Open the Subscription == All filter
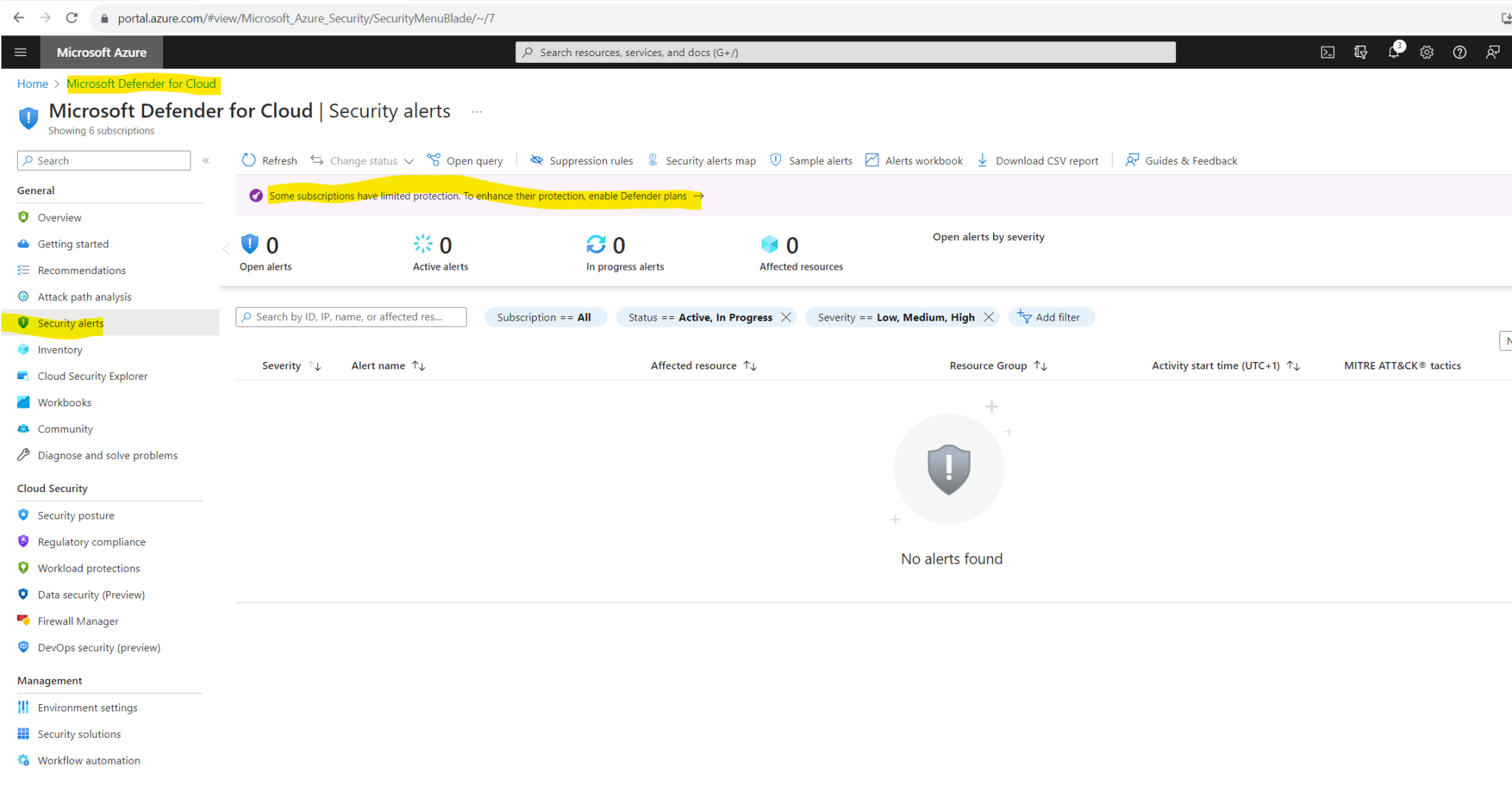Viewport: 1512px width, 786px height. coord(545,317)
